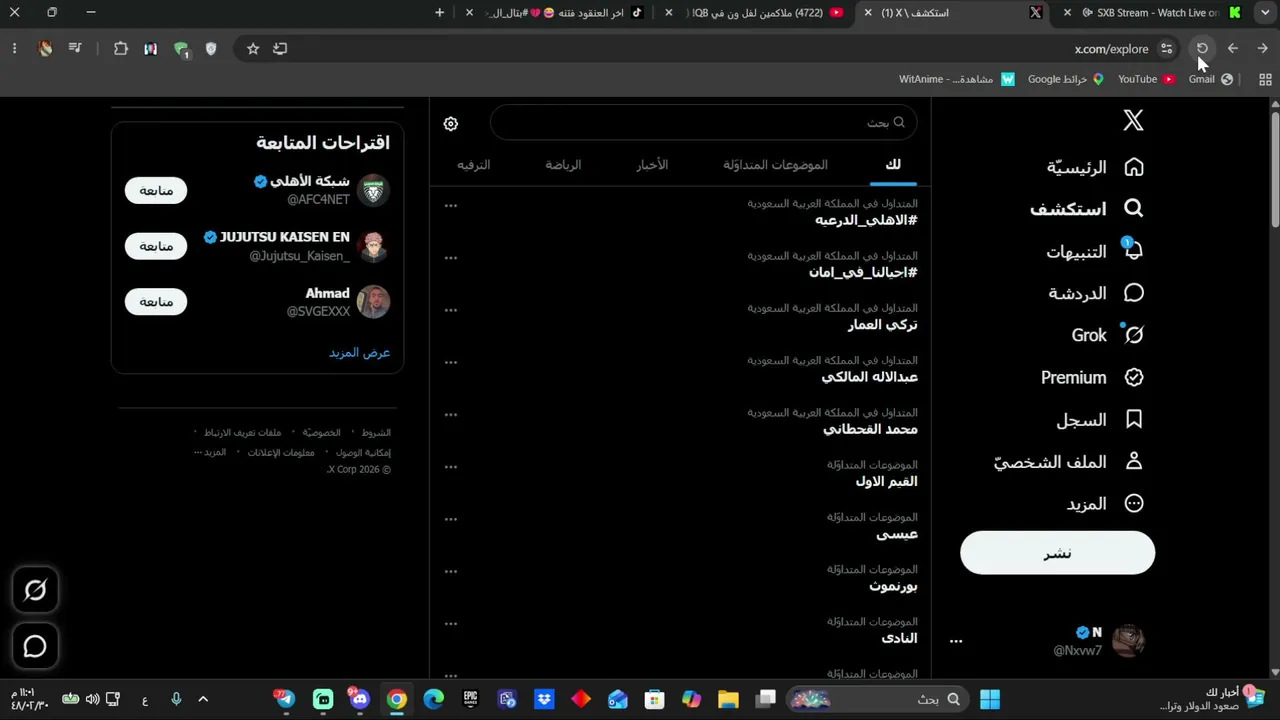Open Chrome media controls icon
1280x720 pixels.
click(75, 48)
